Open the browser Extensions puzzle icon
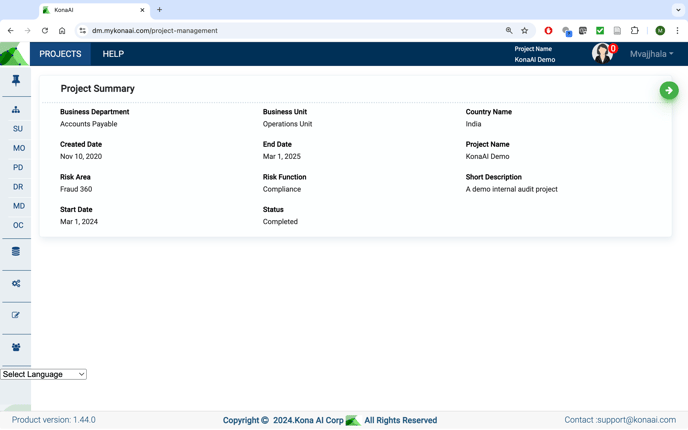688x430 pixels. click(634, 31)
